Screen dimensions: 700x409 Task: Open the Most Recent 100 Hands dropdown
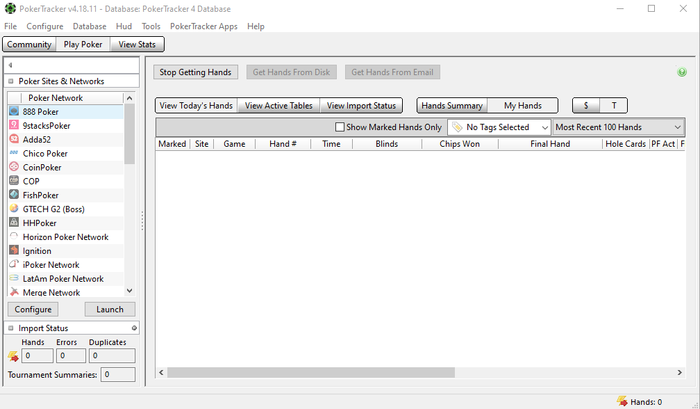[x=618, y=127]
